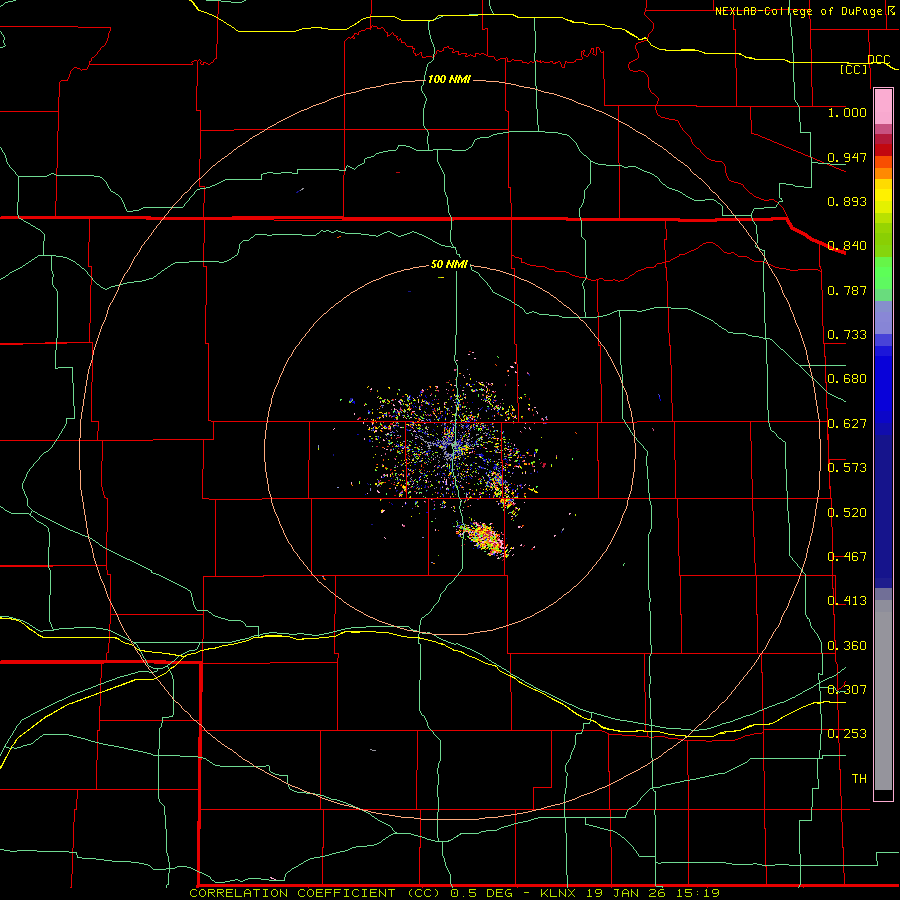This screenshot has width=900, height=900.
Task: Click the 0.360 legend value
Action: (847, 646)
